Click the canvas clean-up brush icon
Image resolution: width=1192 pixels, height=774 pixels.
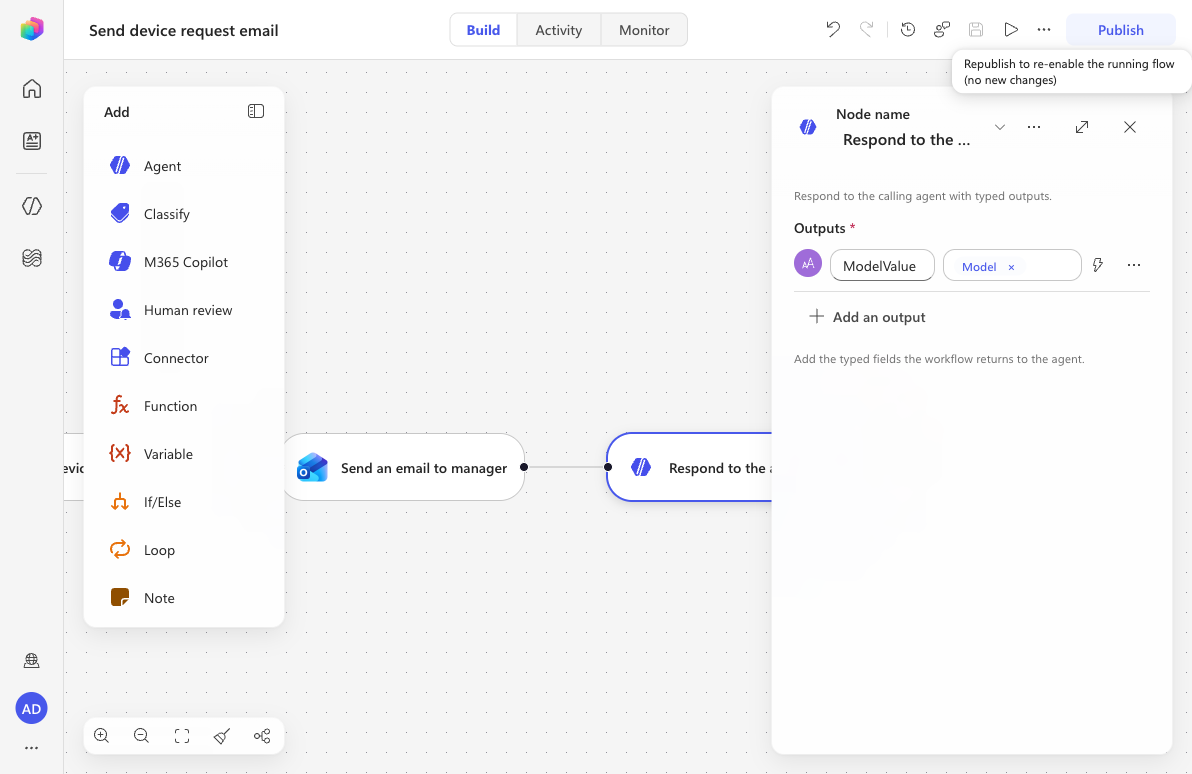click(x=222, y=735)
